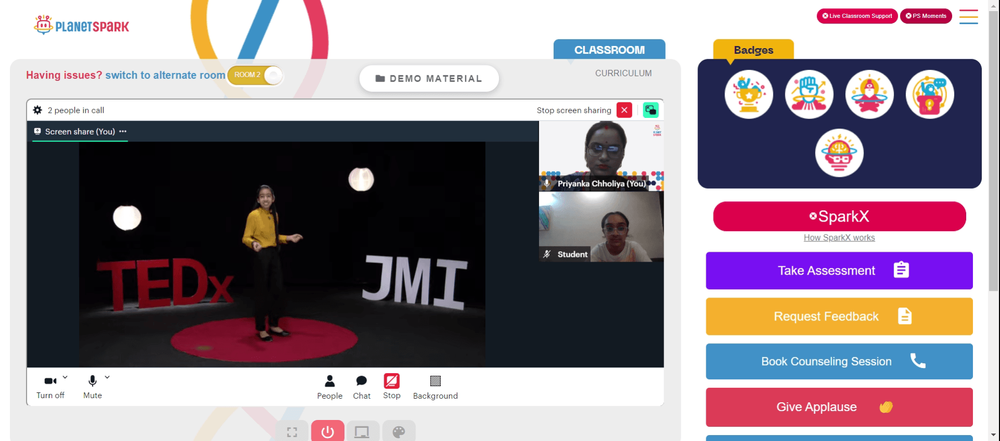Open the screen share options ellipsis

123,131
